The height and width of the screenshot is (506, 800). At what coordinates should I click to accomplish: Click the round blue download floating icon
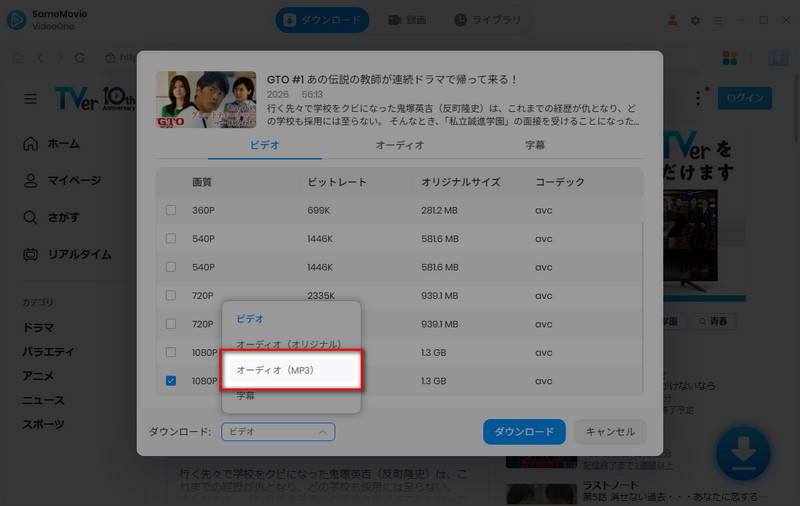coord(743,453)
